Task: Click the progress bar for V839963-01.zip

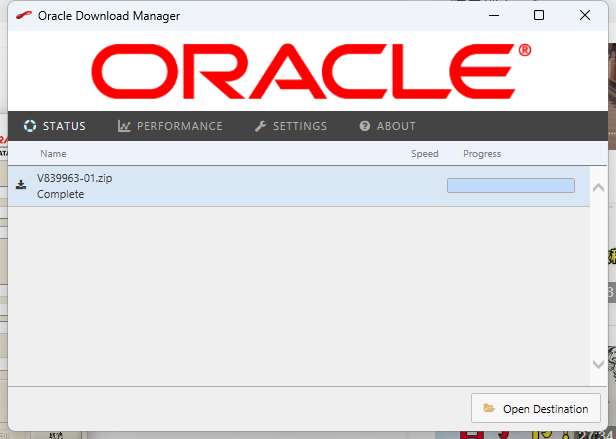Action: point(511,186)
